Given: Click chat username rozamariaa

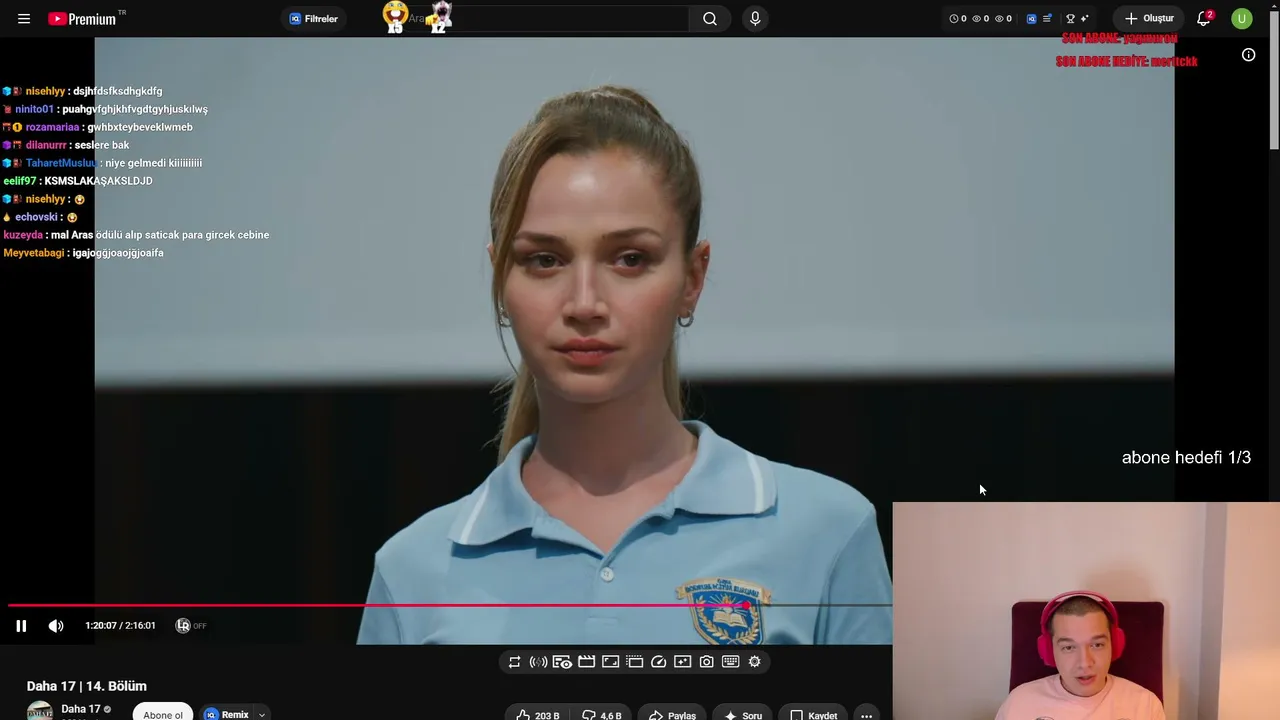Looking at the screenshot, I should (x=52, y=127).
